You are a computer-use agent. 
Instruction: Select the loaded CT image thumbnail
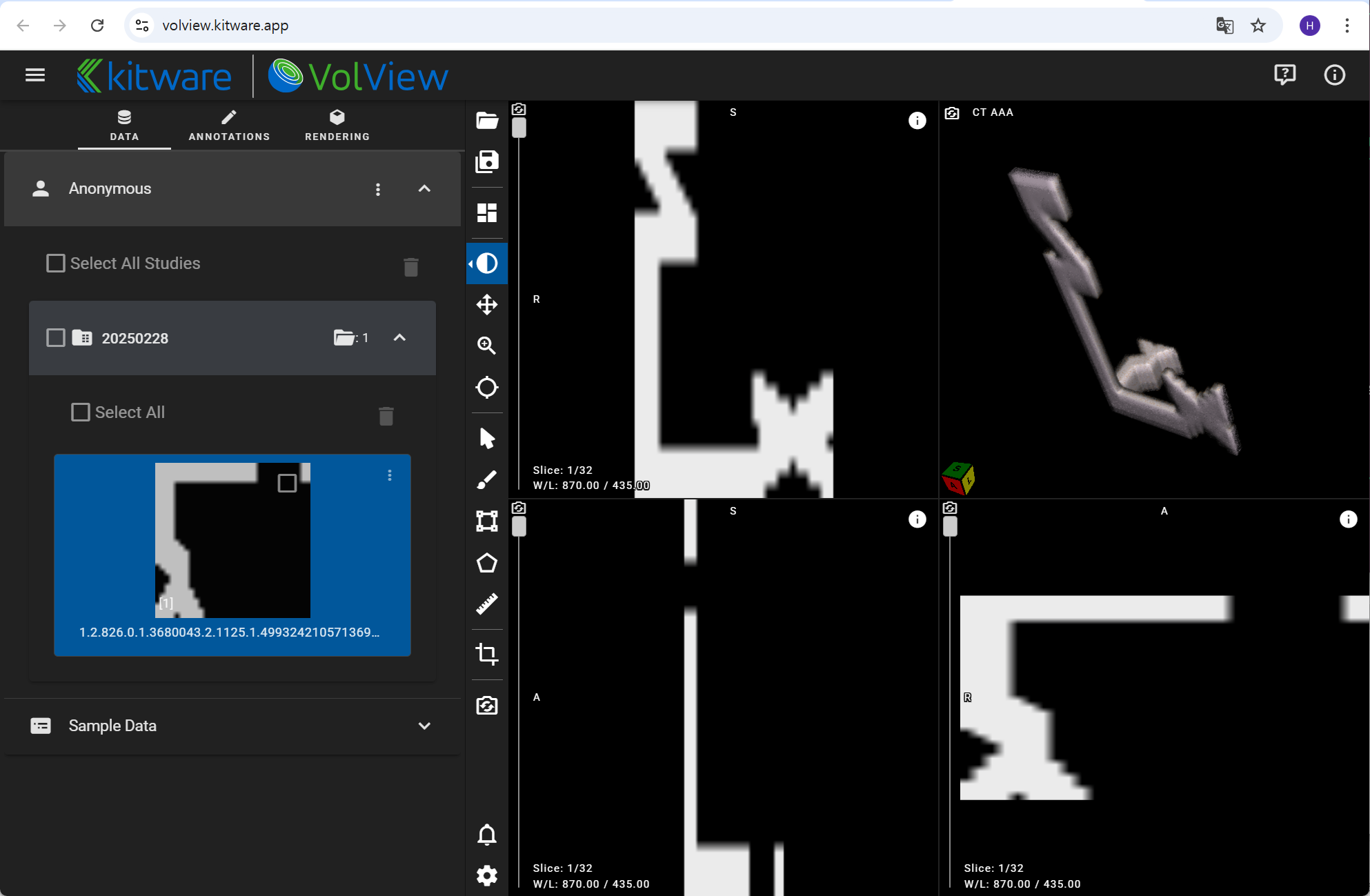[232, 540]
